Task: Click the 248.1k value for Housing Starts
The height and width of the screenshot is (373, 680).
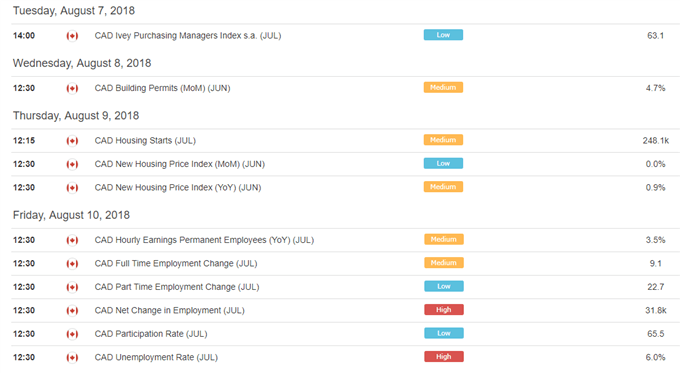Action: (656, 141)
